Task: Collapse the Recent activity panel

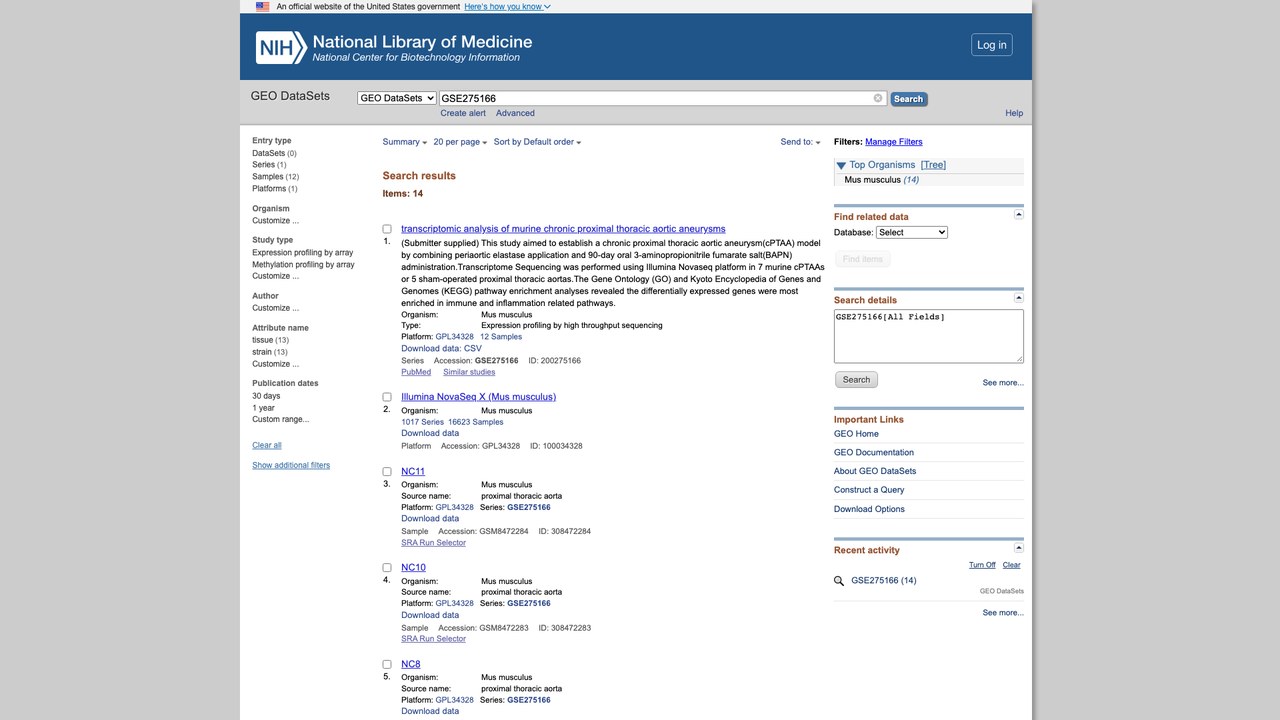Action: tap(1019, 548)
